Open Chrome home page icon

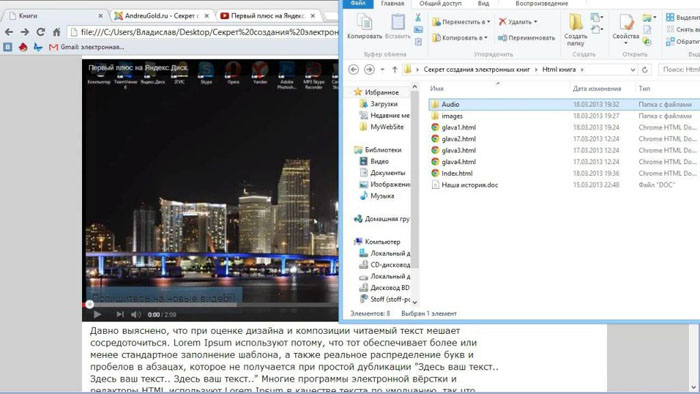point(56,32)
